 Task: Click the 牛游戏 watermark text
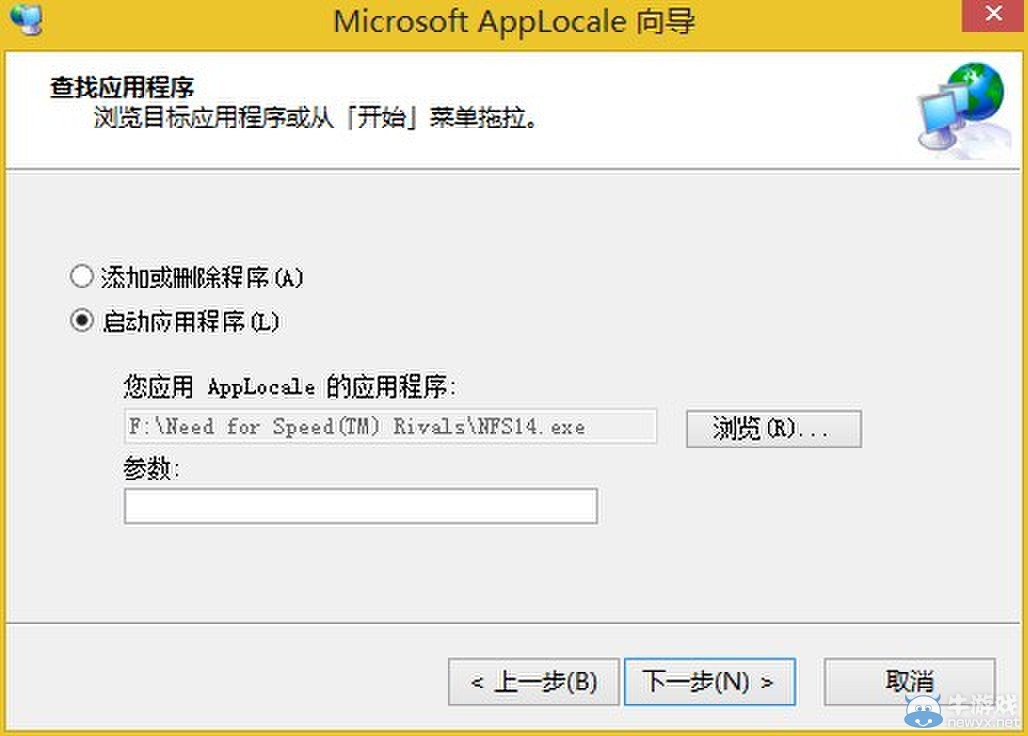click(982, 704)
